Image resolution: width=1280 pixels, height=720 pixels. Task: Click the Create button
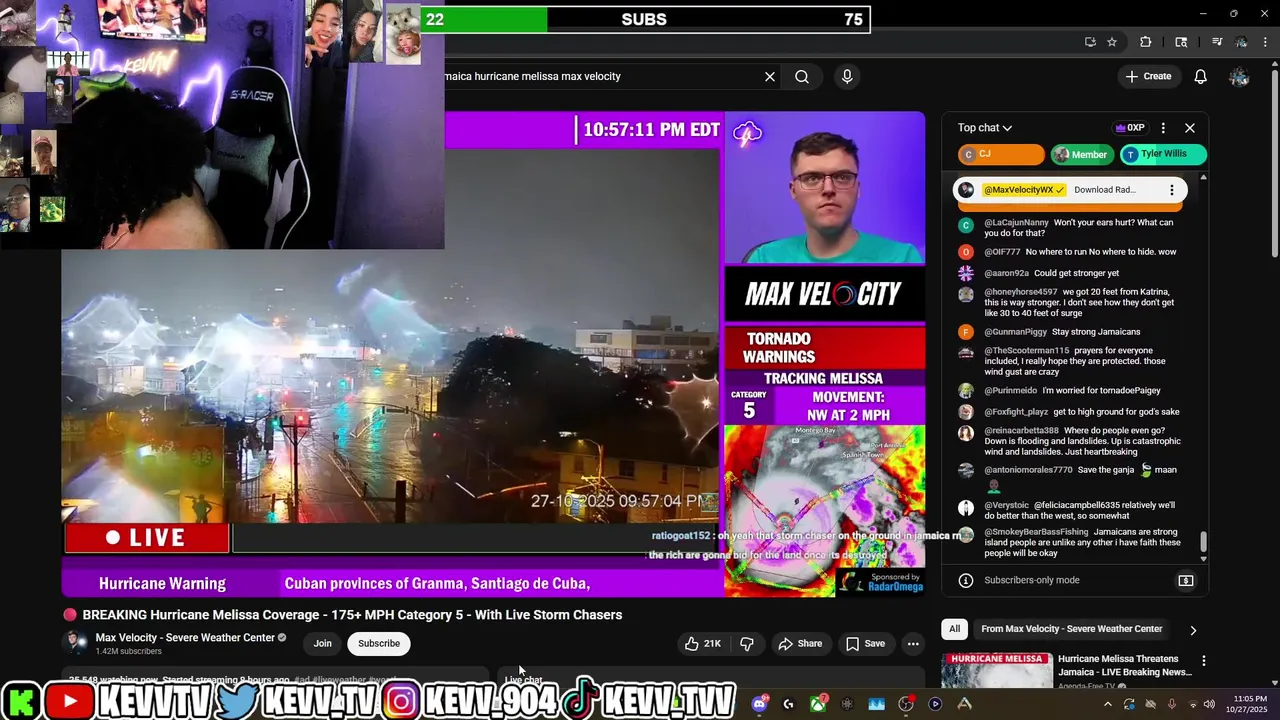[1148, 77]
